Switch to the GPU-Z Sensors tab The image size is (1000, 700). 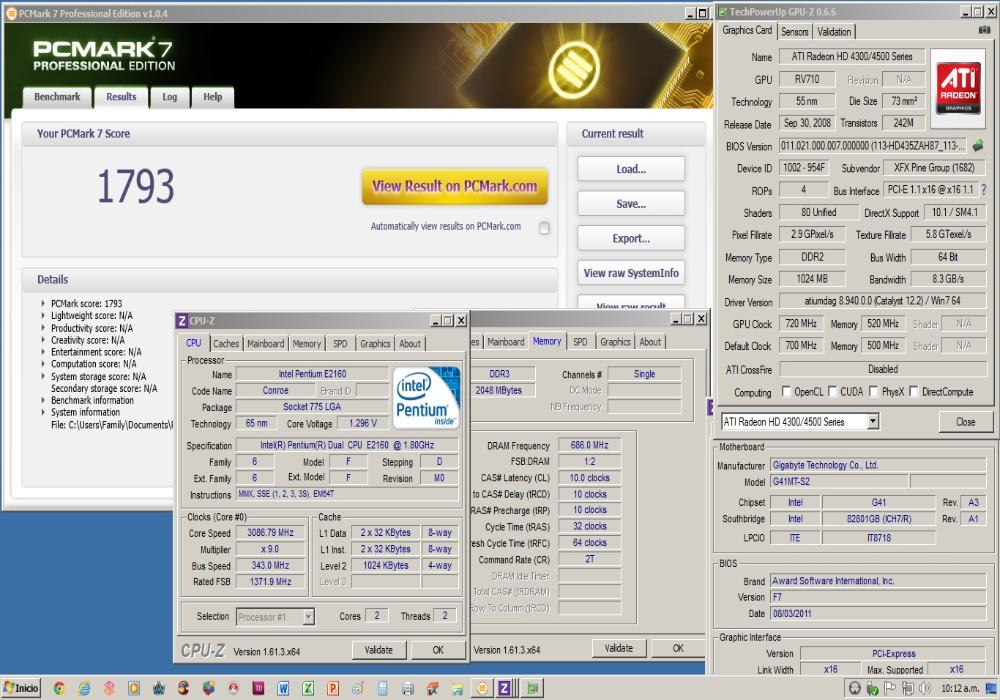click(x=794, y=31)
